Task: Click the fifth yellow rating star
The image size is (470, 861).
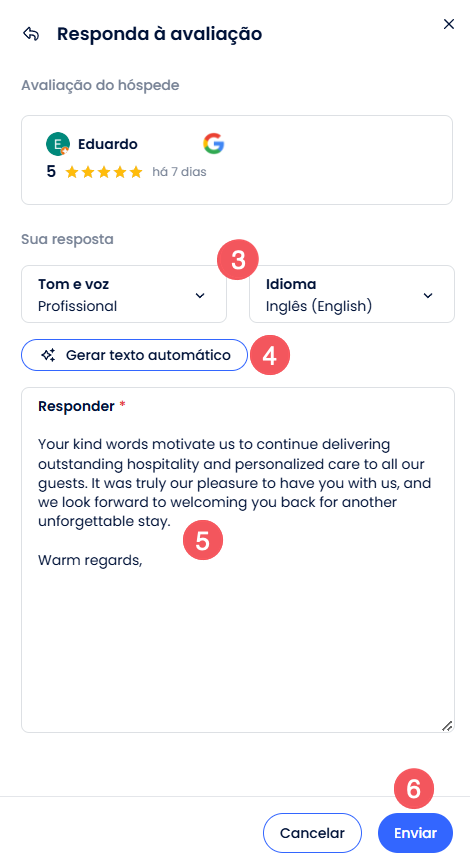Action: pyautogui.click(x=136, y=172)
